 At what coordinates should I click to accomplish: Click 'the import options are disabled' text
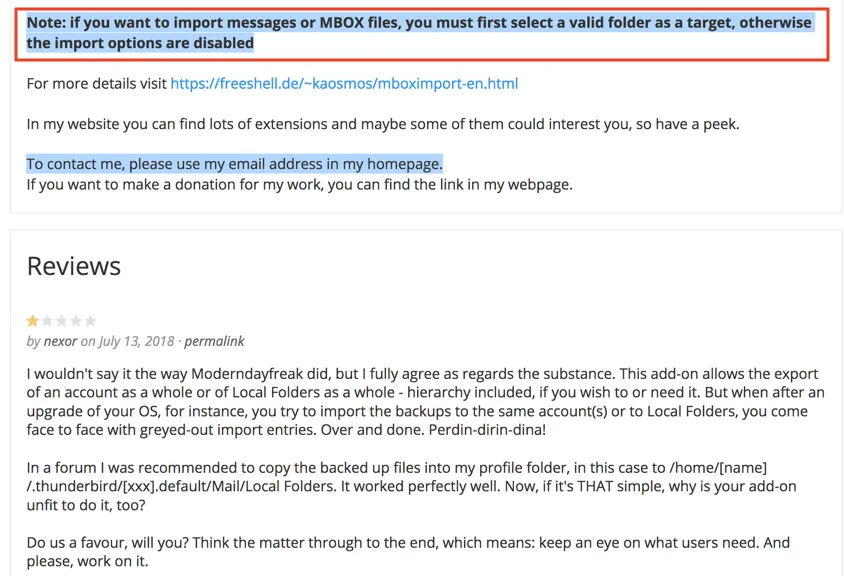click(140, 43)
